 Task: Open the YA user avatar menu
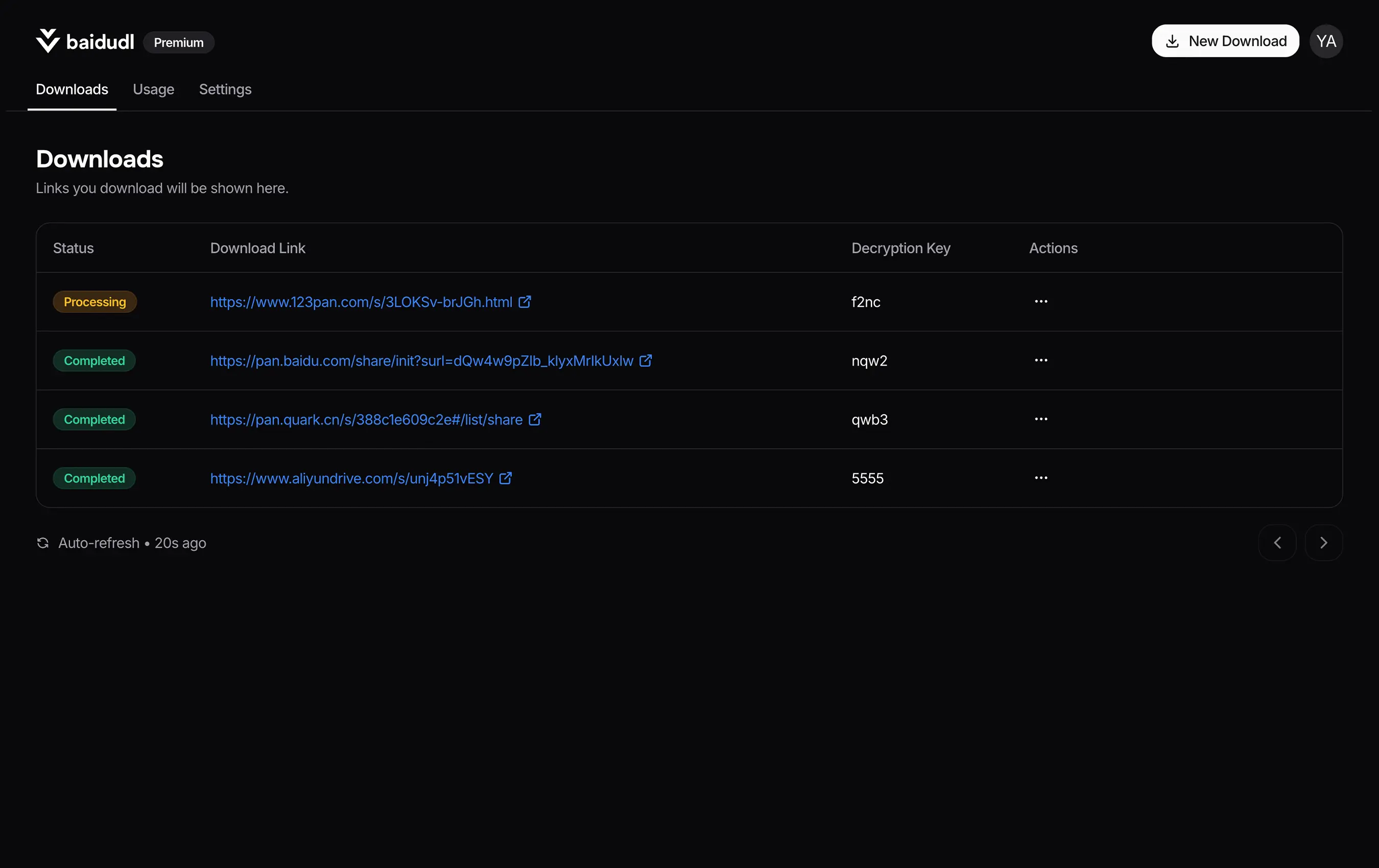tap(1326, 41)
